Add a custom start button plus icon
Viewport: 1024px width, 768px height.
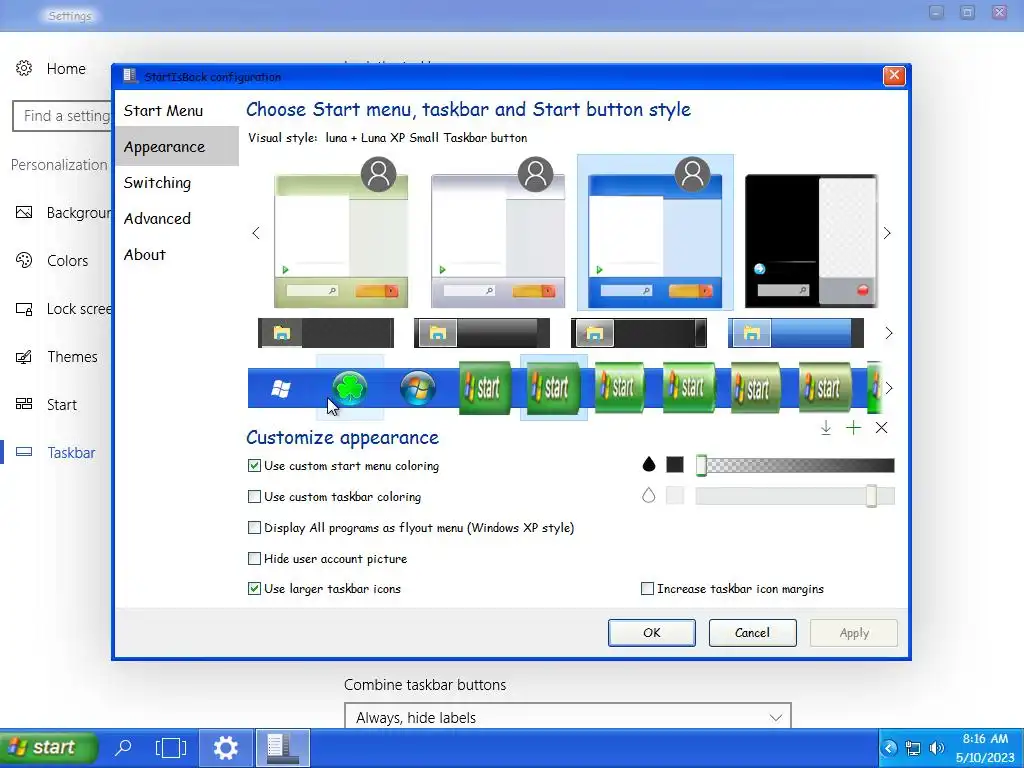[854, 428]
